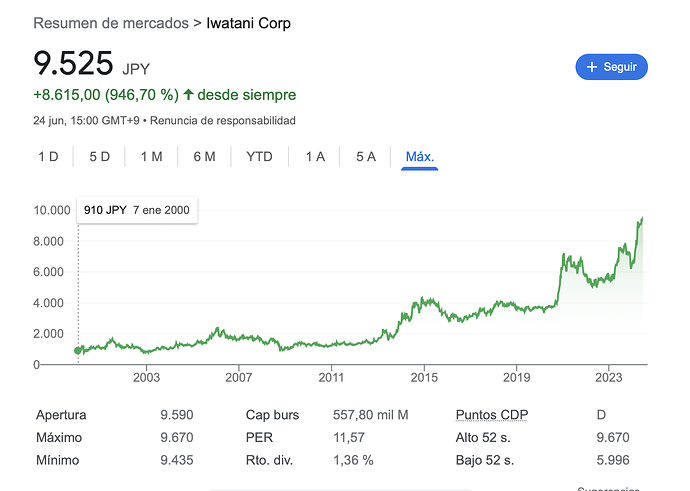690x491 pixels.
Task: Select the 1 A range tab
Action: pyautogui.click(x=315, y=157)
